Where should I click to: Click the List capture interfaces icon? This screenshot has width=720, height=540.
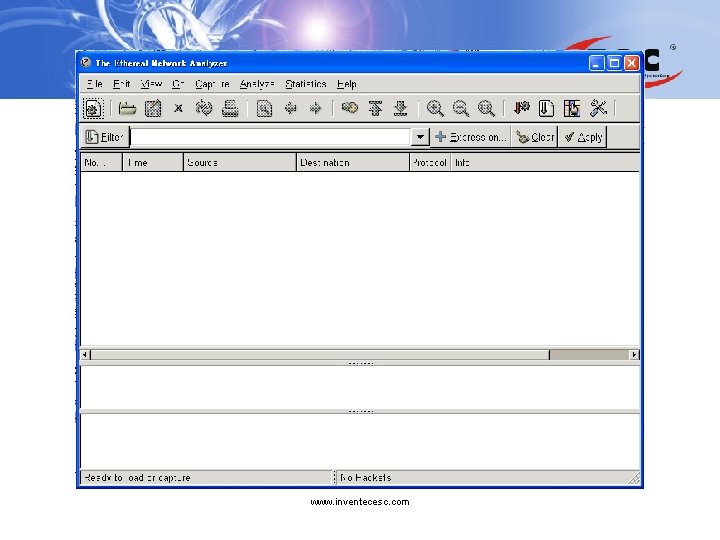(x=93, y=109)
